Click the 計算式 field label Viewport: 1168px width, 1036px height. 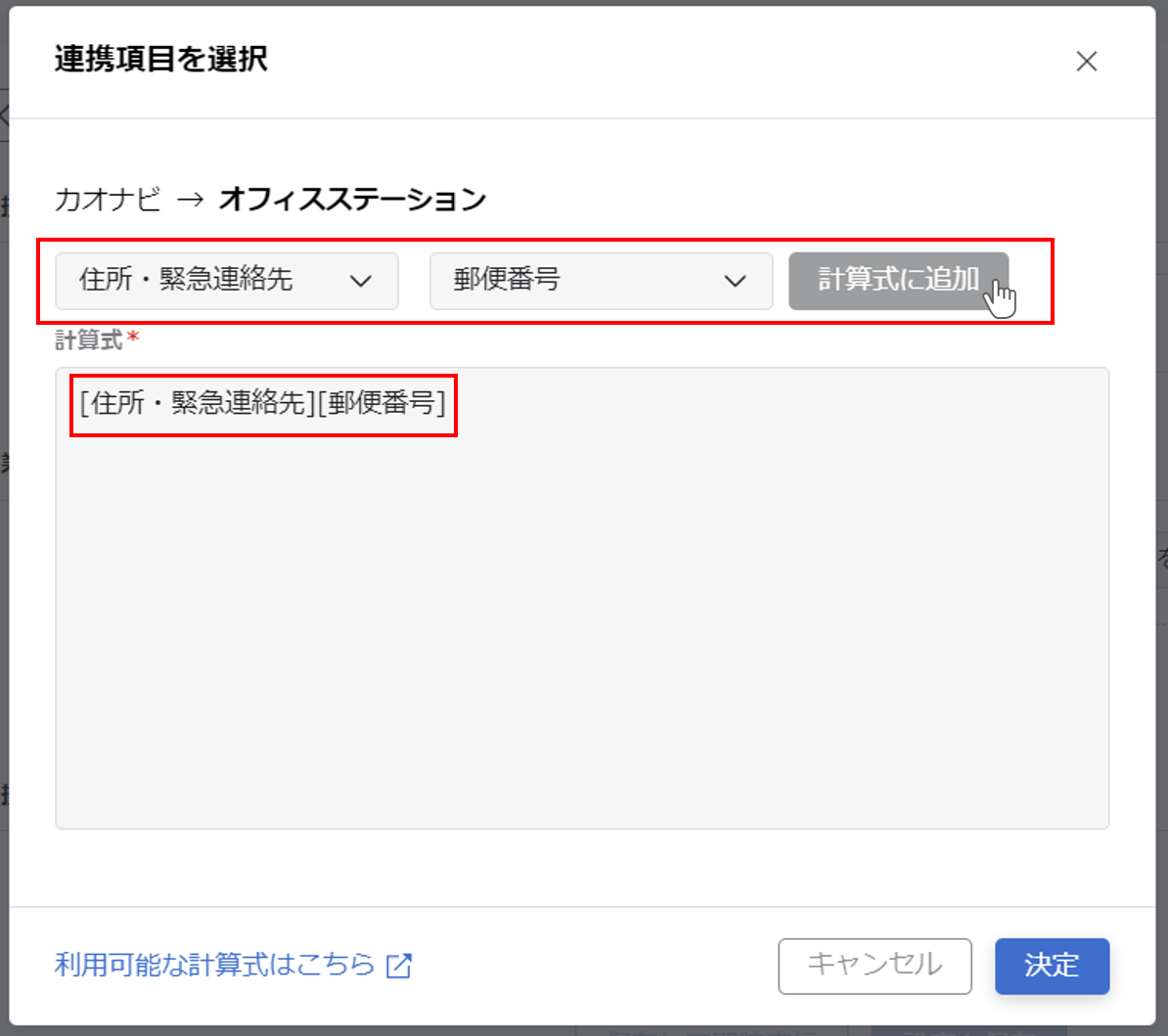click(89, 340)
